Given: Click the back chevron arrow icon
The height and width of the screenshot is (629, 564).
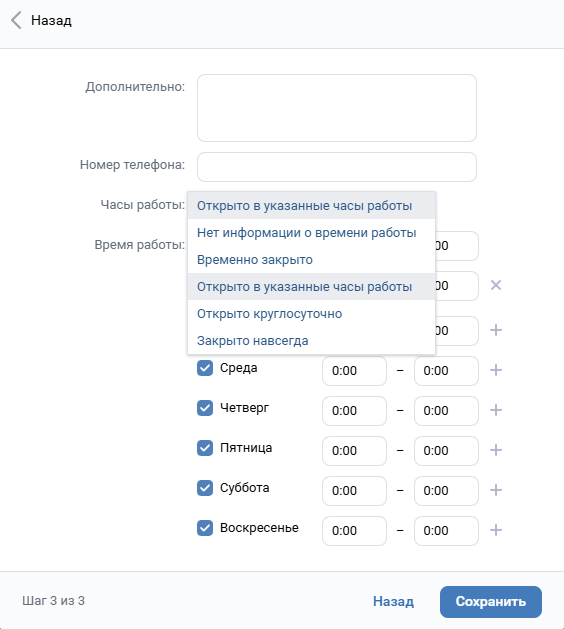Looking at the screenshot, I should 16,20.
